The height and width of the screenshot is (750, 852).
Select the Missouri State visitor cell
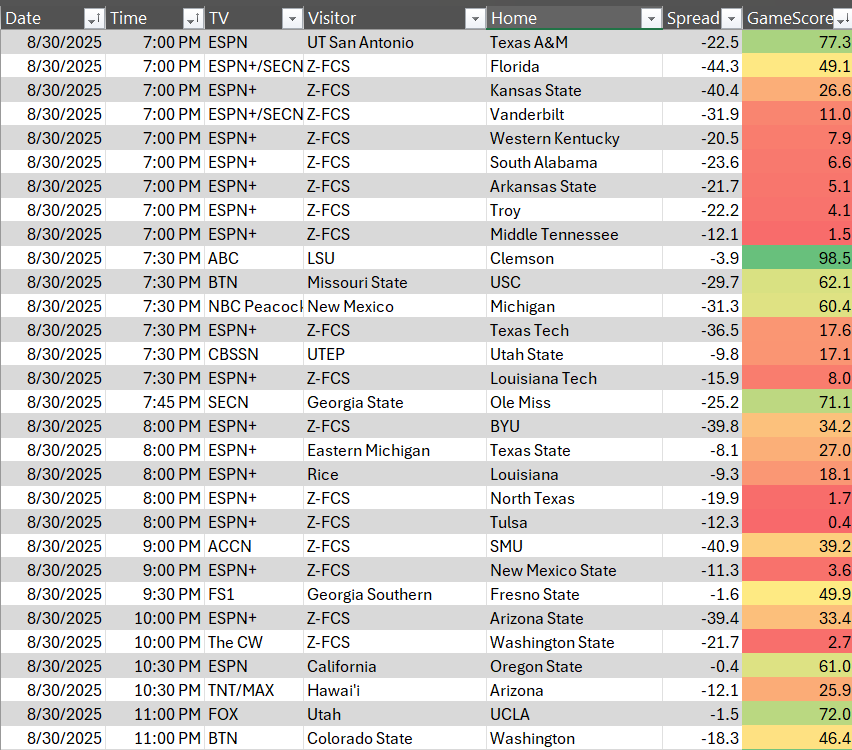[x=395, y=282]
